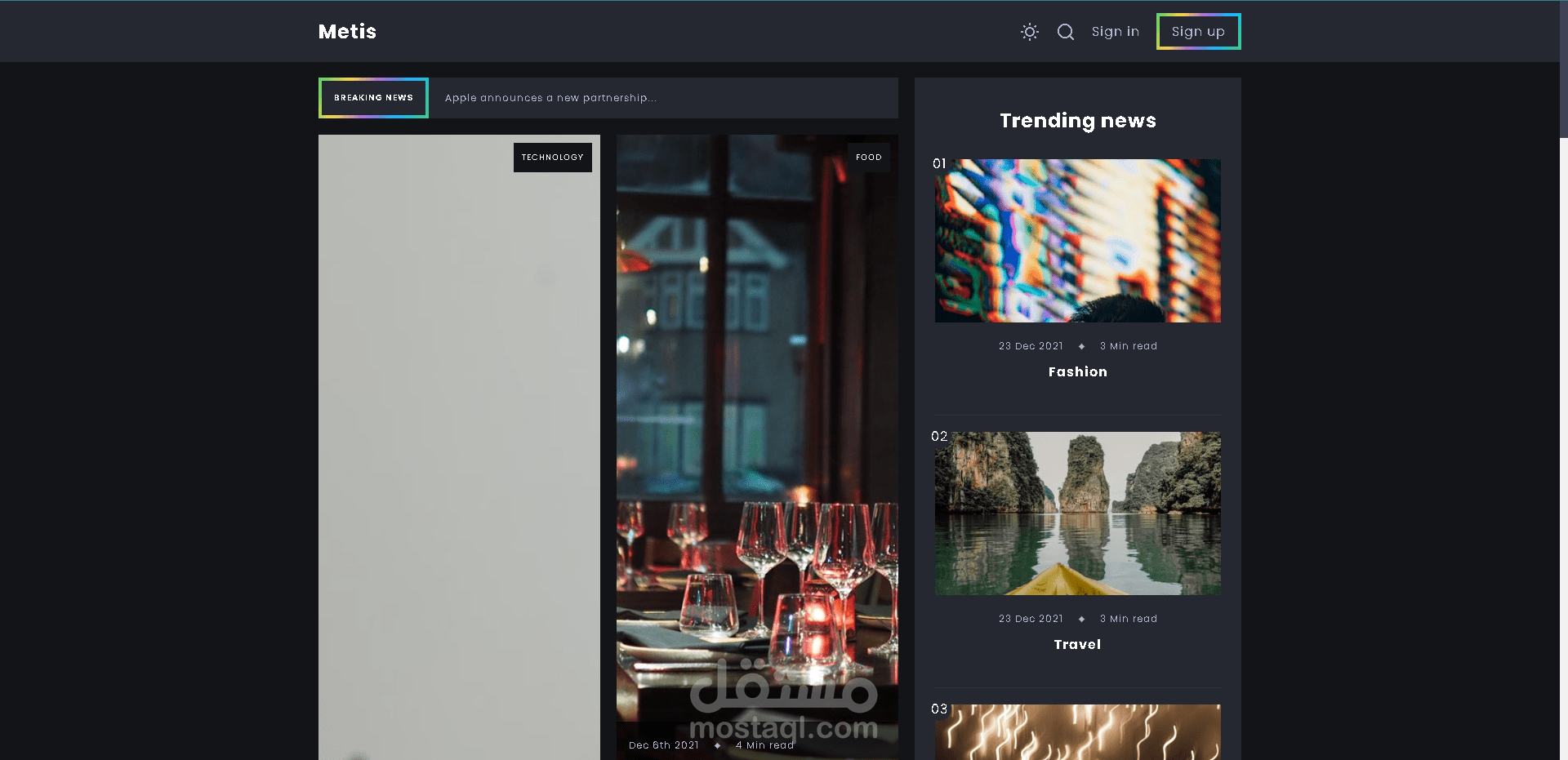Open the Technology article card image
The height and width of the screenshot is (760, 1568).
coord(459,447)
